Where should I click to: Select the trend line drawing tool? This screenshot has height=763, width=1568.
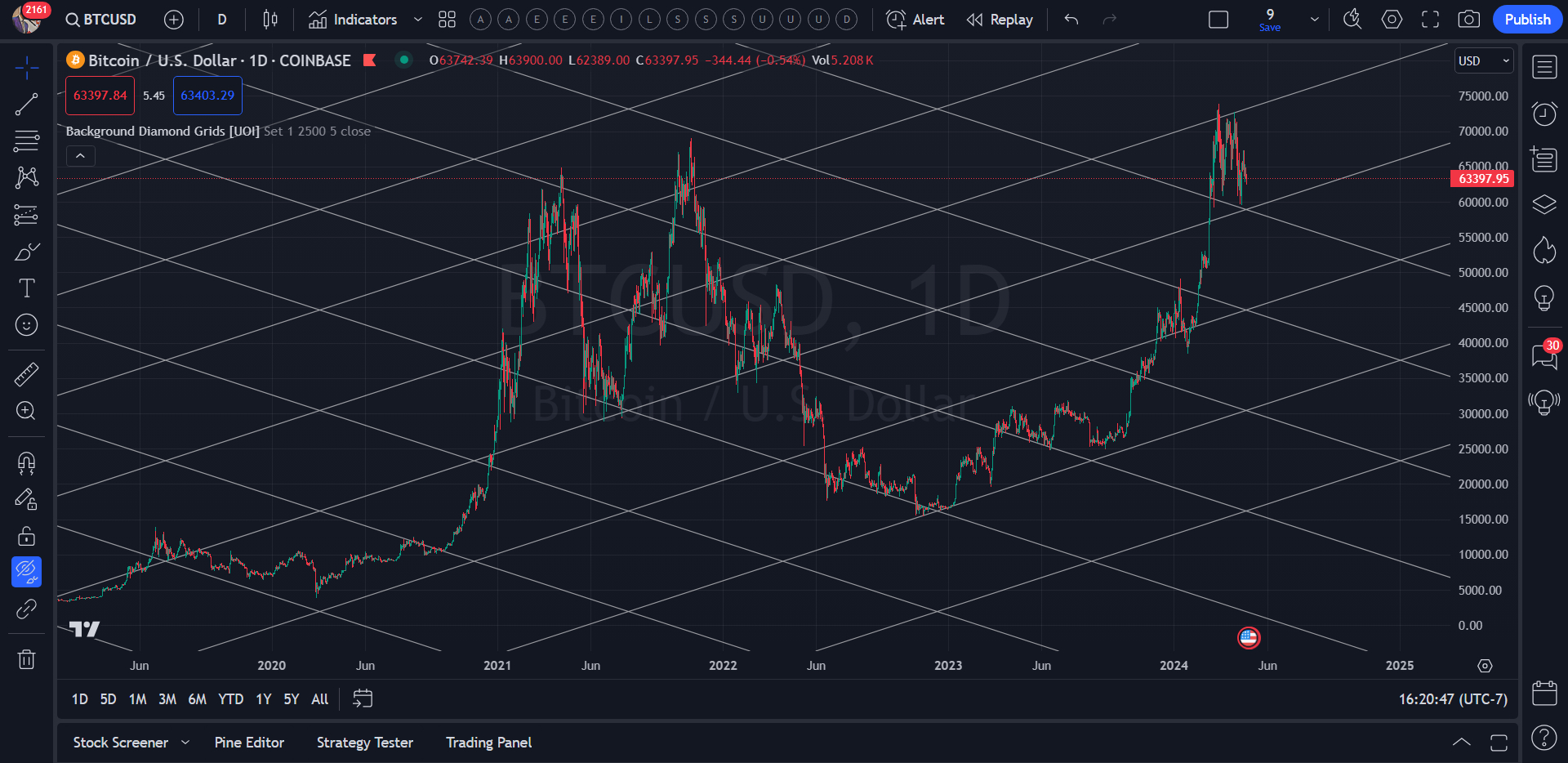pyautogui.click(x=26, y=105)
